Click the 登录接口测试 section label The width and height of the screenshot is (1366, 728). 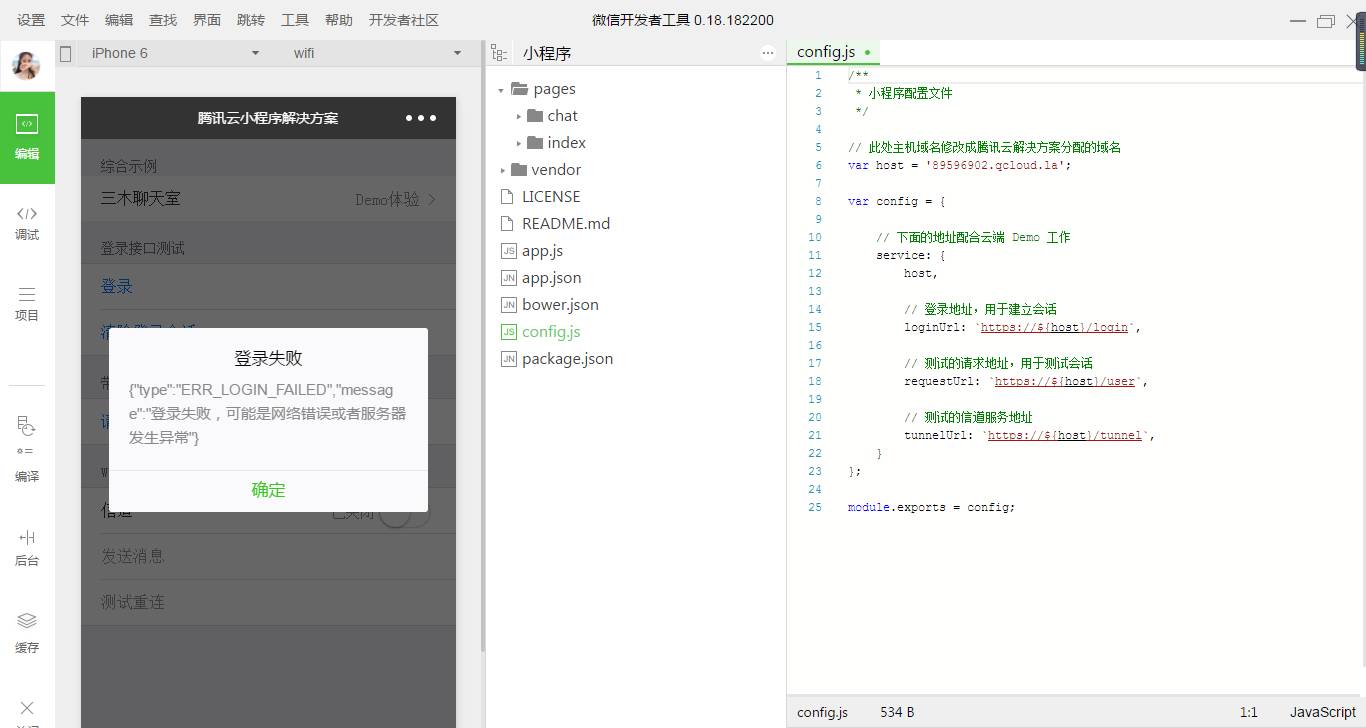(143, 248)
